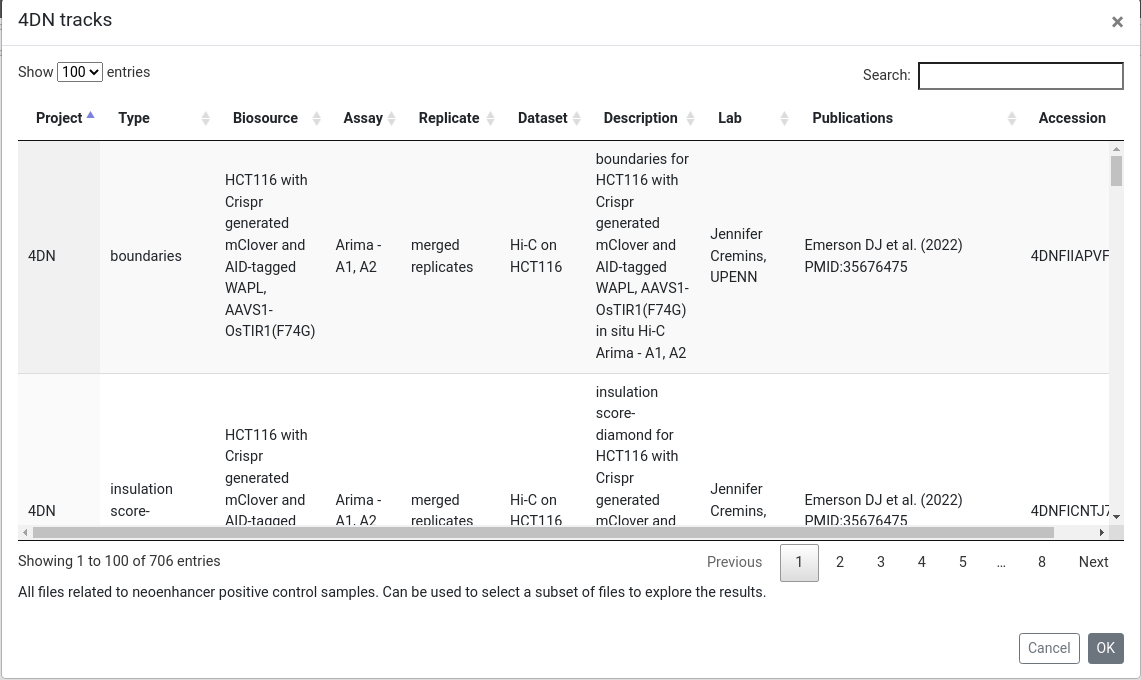Sort the Biosource column ascending

318,117
